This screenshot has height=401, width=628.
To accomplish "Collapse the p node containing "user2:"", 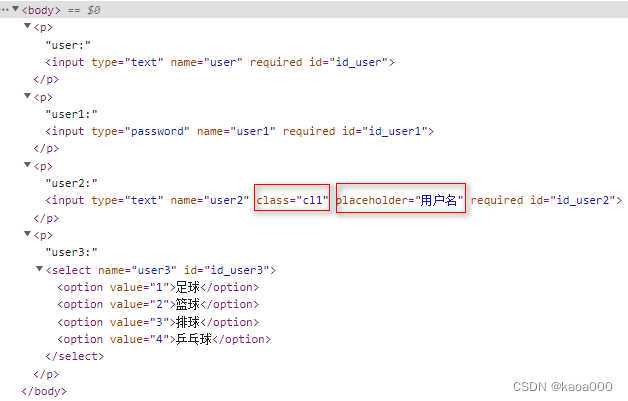I will pos(27,165).
